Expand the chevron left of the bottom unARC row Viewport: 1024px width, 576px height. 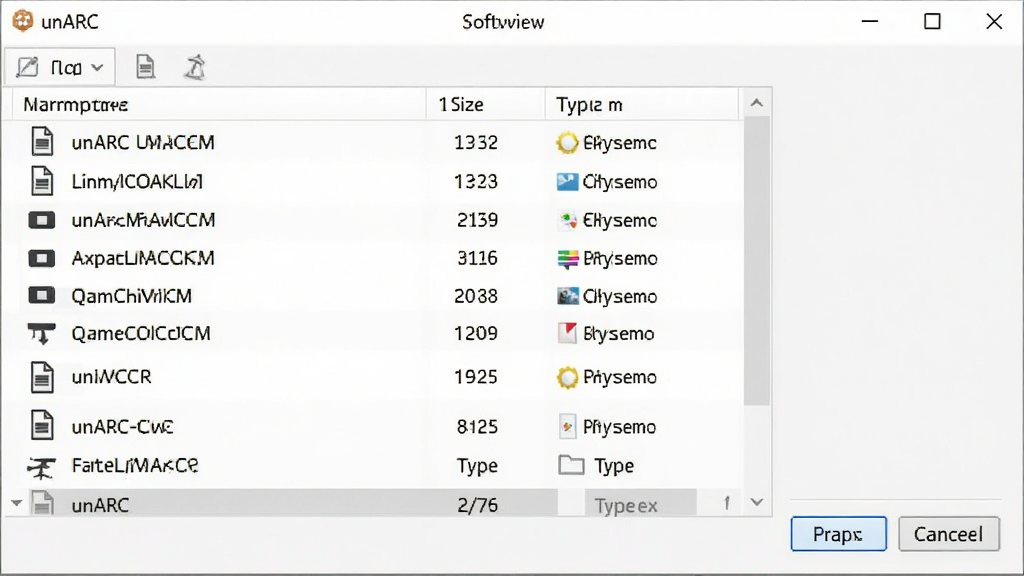click(17, 504)
